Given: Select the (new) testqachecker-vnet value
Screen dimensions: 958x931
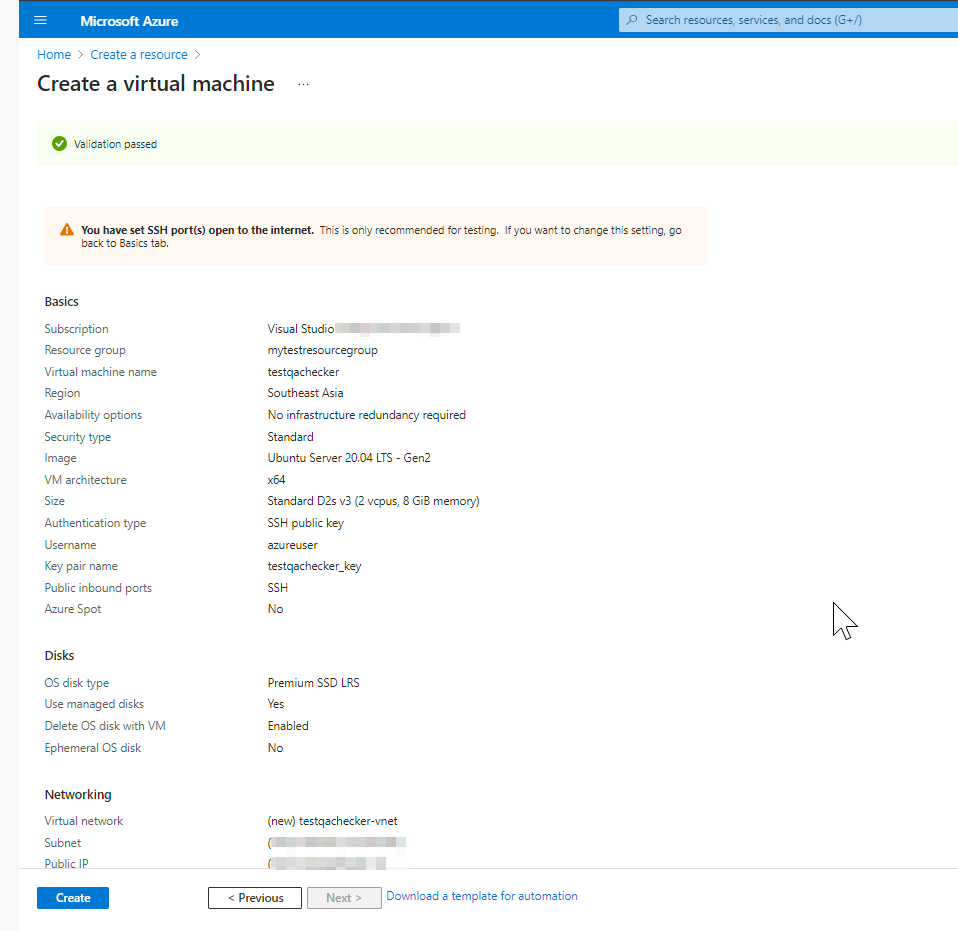Looking at the screenshot, I should point(332,821).
